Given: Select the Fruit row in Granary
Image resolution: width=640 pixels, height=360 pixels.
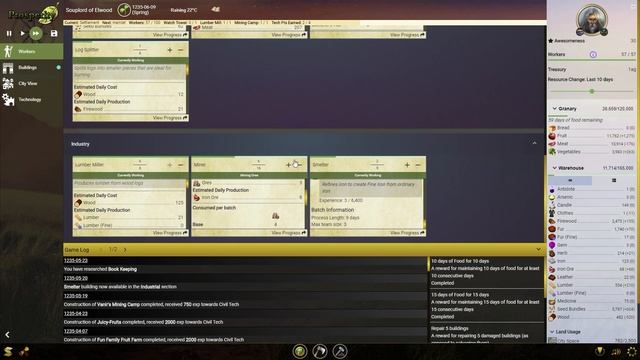Looking at the screenshot, I should (x=592, y=136).
